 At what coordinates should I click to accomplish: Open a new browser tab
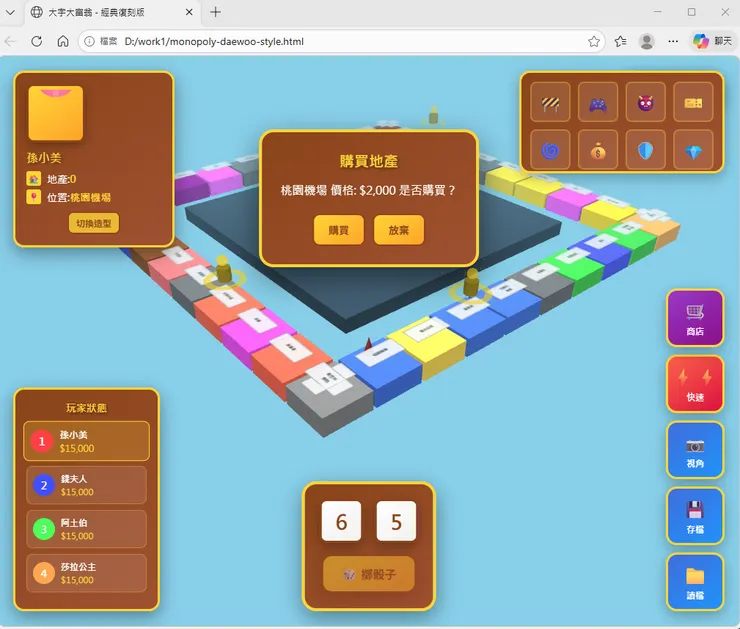coord(215,12)
